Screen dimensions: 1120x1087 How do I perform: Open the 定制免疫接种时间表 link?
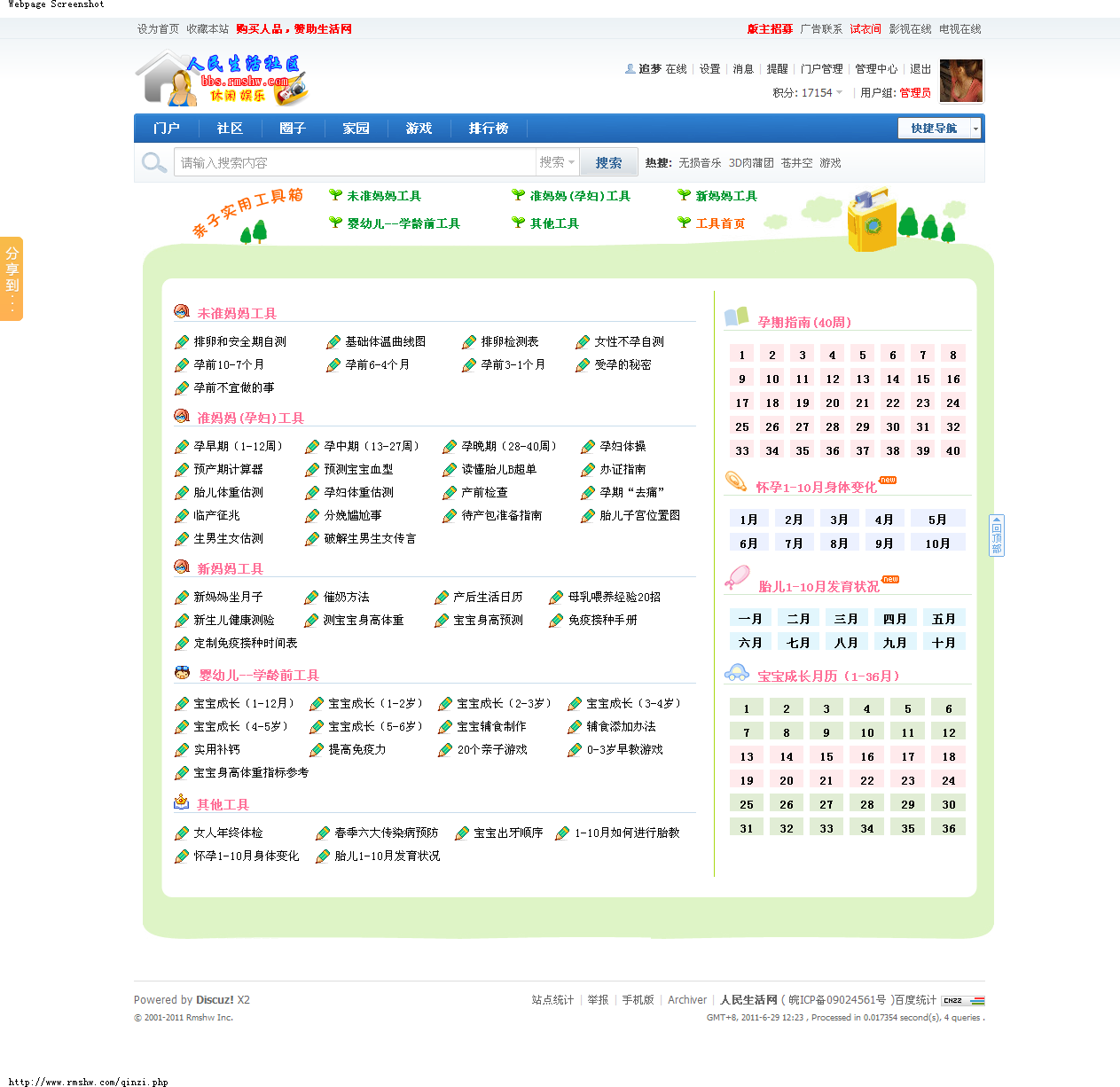[x=246, y=643]
